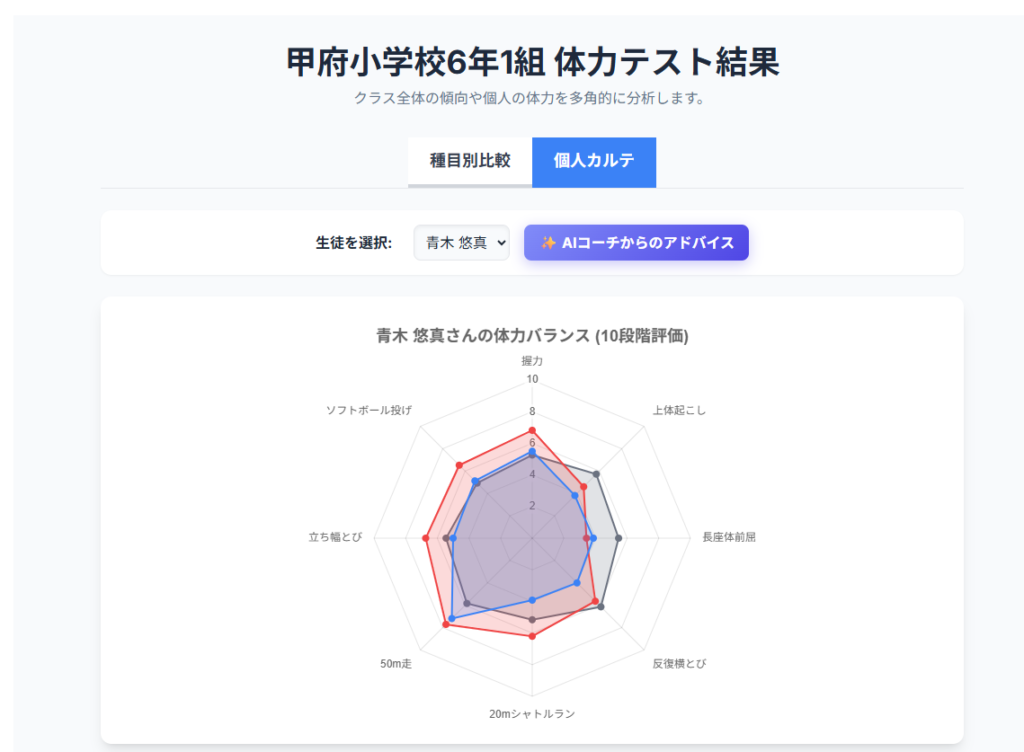
Task: Select the gray data point on the 上体起こし axis
Action: point(597,473)
